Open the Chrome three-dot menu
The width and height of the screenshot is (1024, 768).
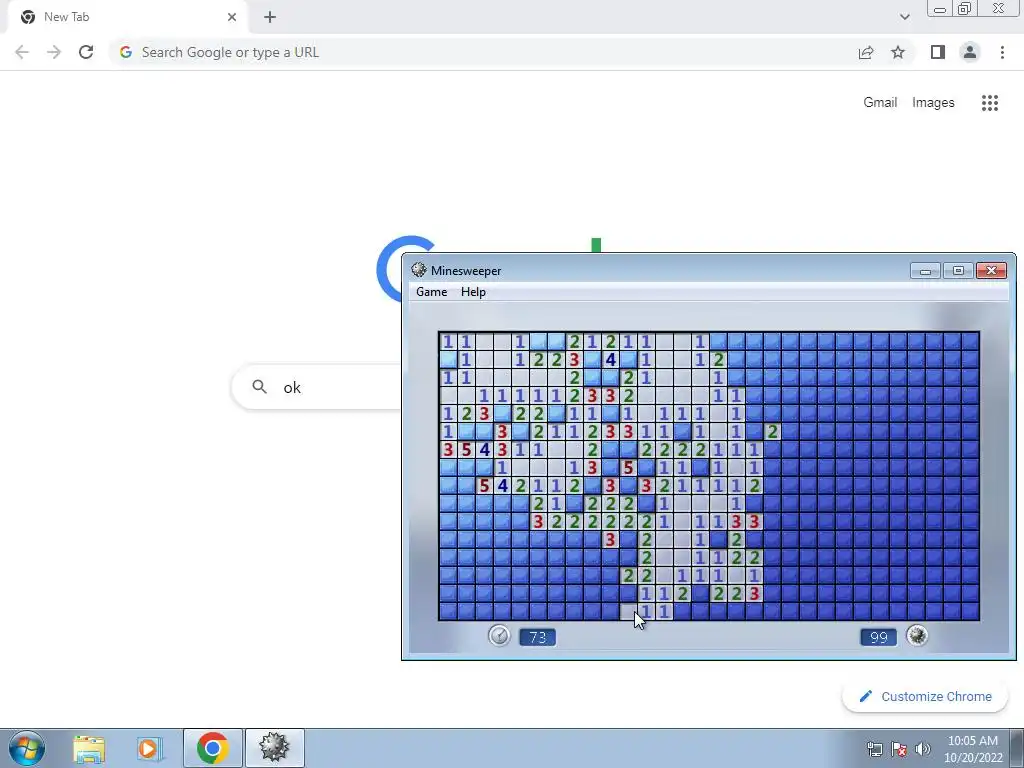[1002, 52]
